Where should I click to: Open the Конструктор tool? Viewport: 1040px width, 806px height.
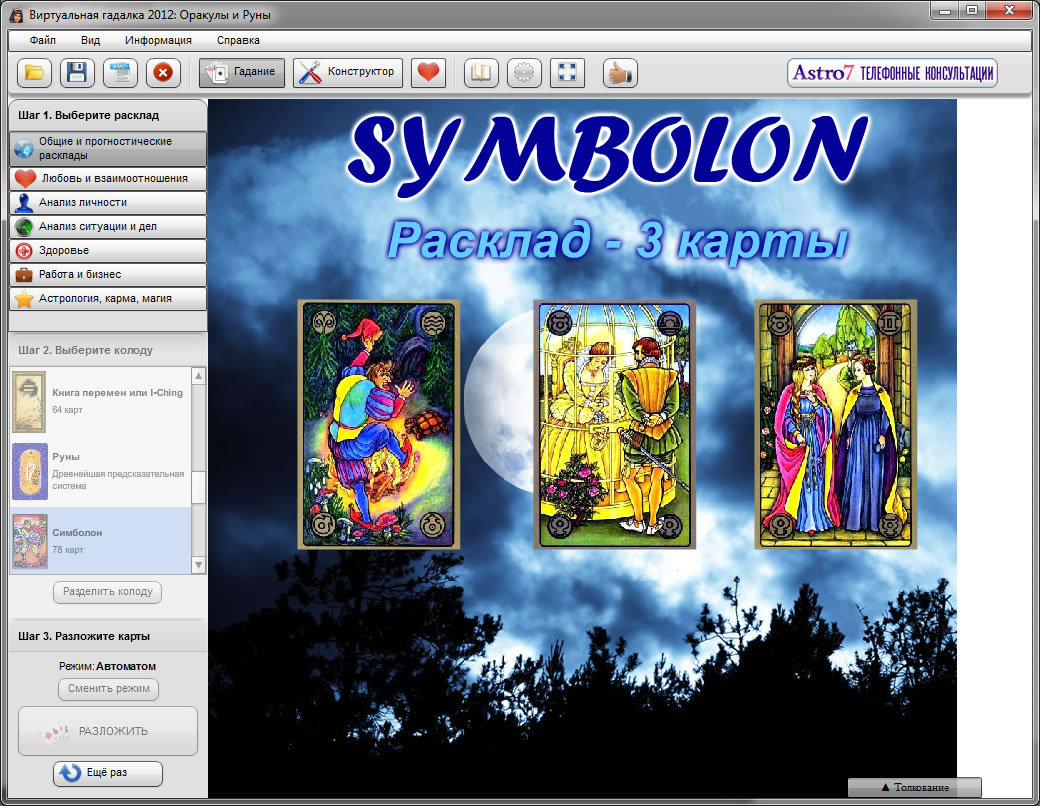(348, 72)
